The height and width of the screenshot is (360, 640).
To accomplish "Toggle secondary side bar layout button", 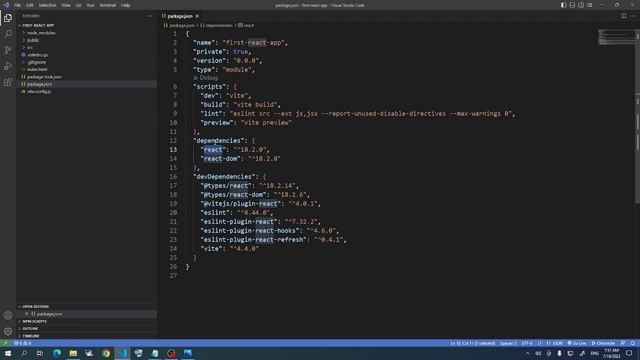I will (x=581, y=5).
